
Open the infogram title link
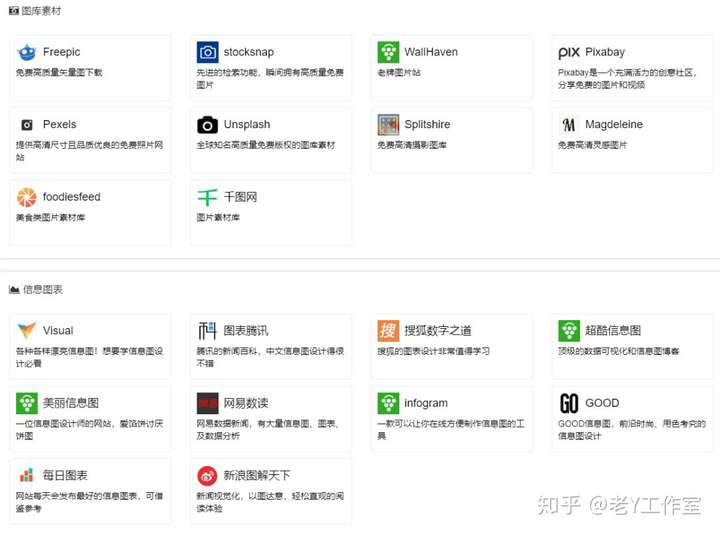coord(426,403)
